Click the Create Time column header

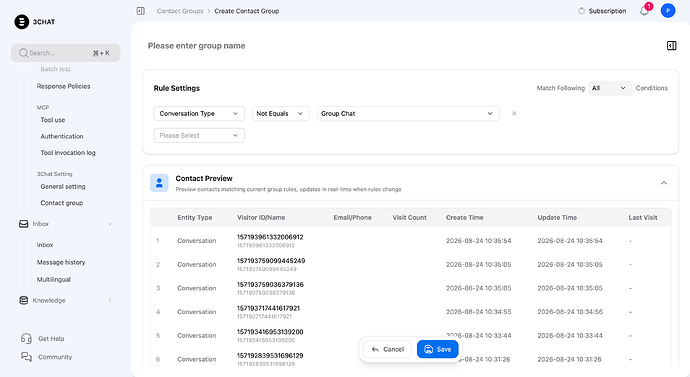pos(464,217)
